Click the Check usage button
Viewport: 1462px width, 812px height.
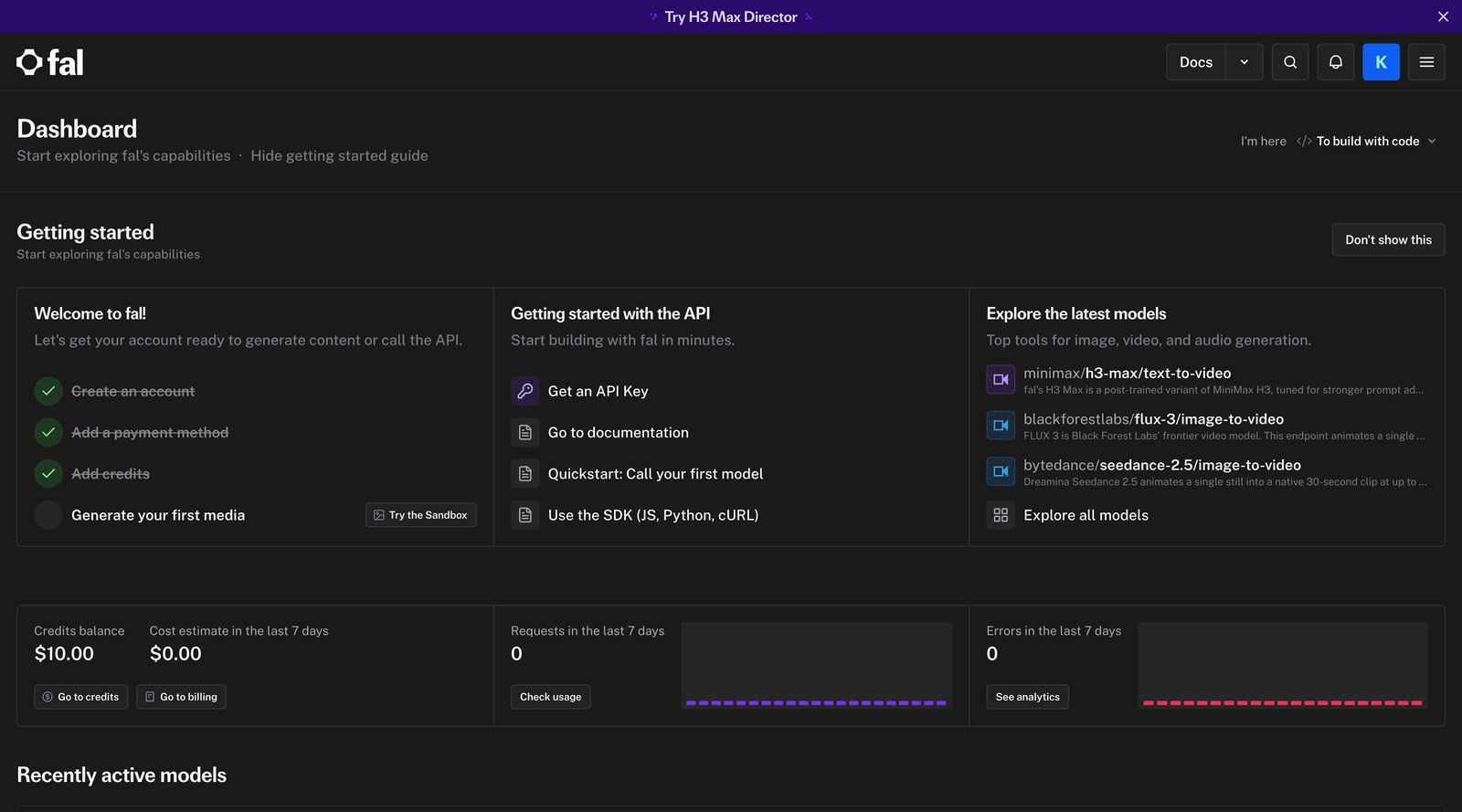[x=551, y=697]
